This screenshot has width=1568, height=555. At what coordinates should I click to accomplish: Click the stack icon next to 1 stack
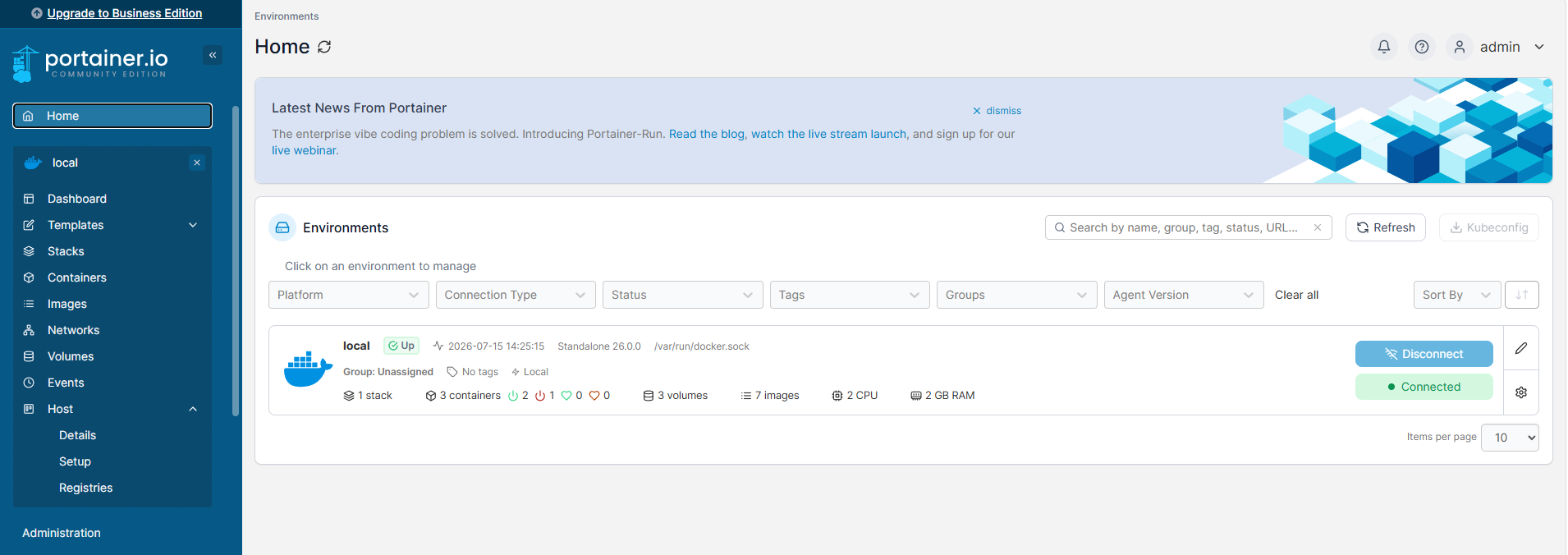(349, 396)
